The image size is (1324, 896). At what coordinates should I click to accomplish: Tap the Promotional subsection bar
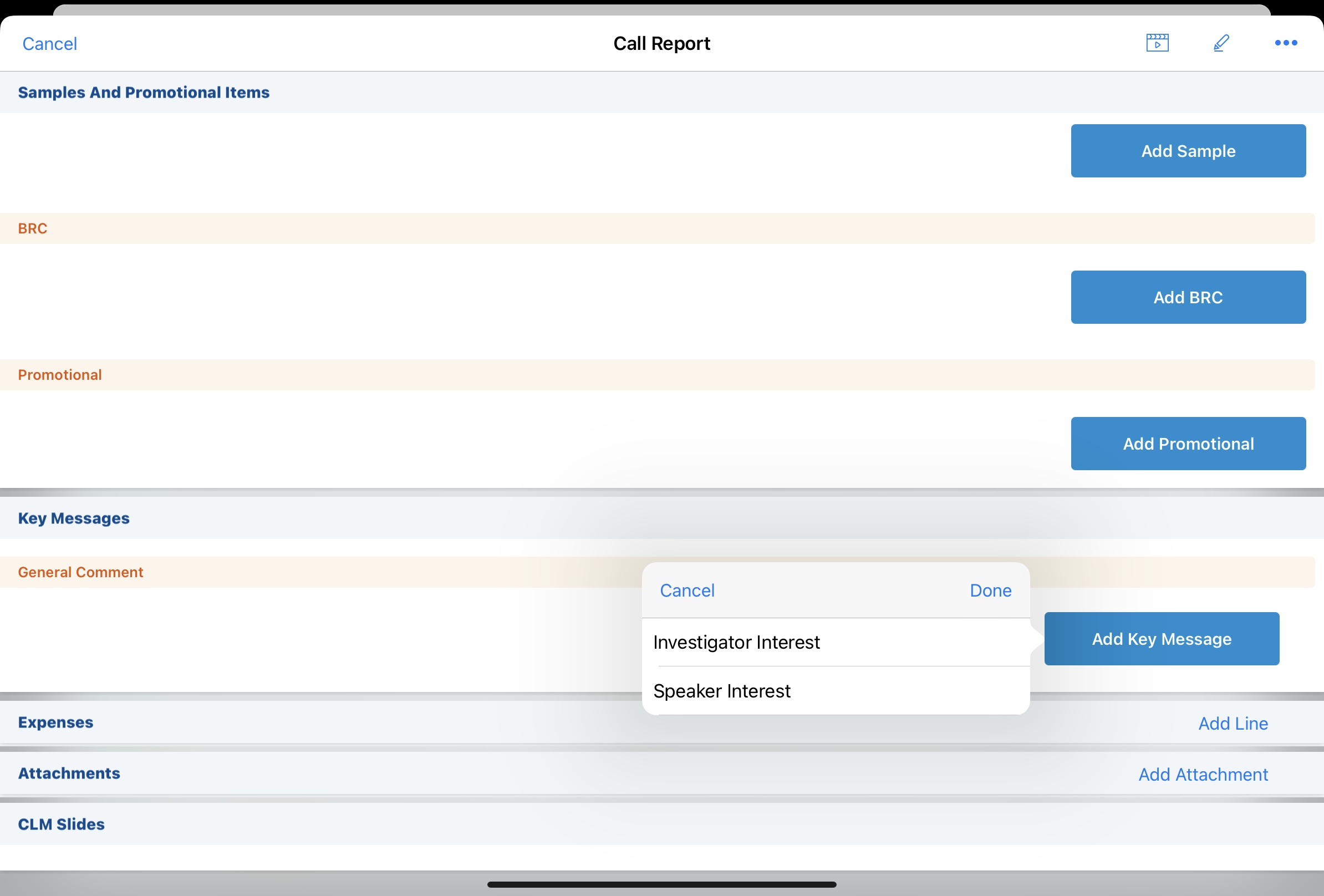(60, 375)
